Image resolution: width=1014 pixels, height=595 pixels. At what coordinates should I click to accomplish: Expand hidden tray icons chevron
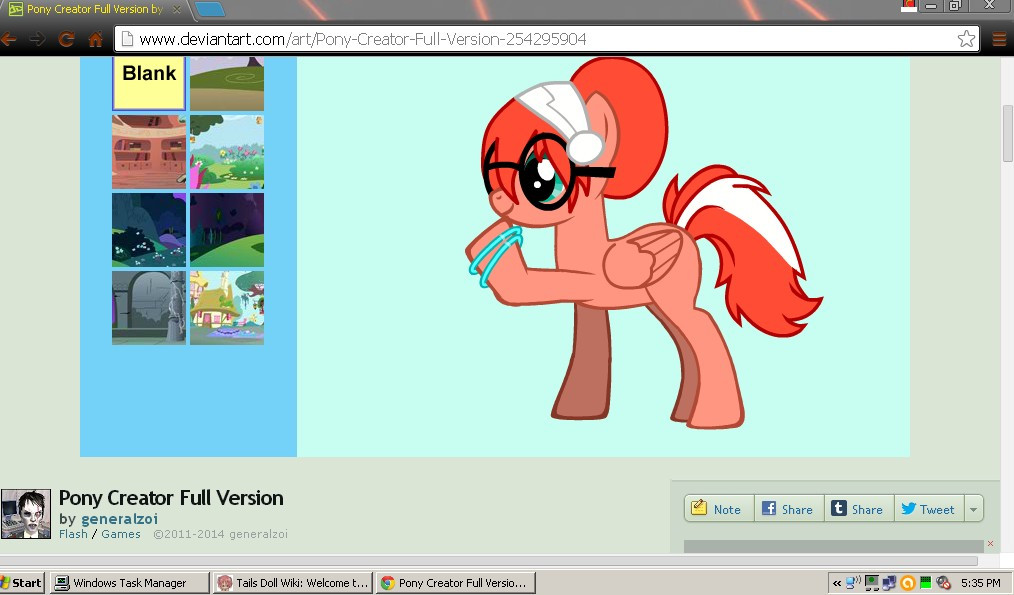837,583
